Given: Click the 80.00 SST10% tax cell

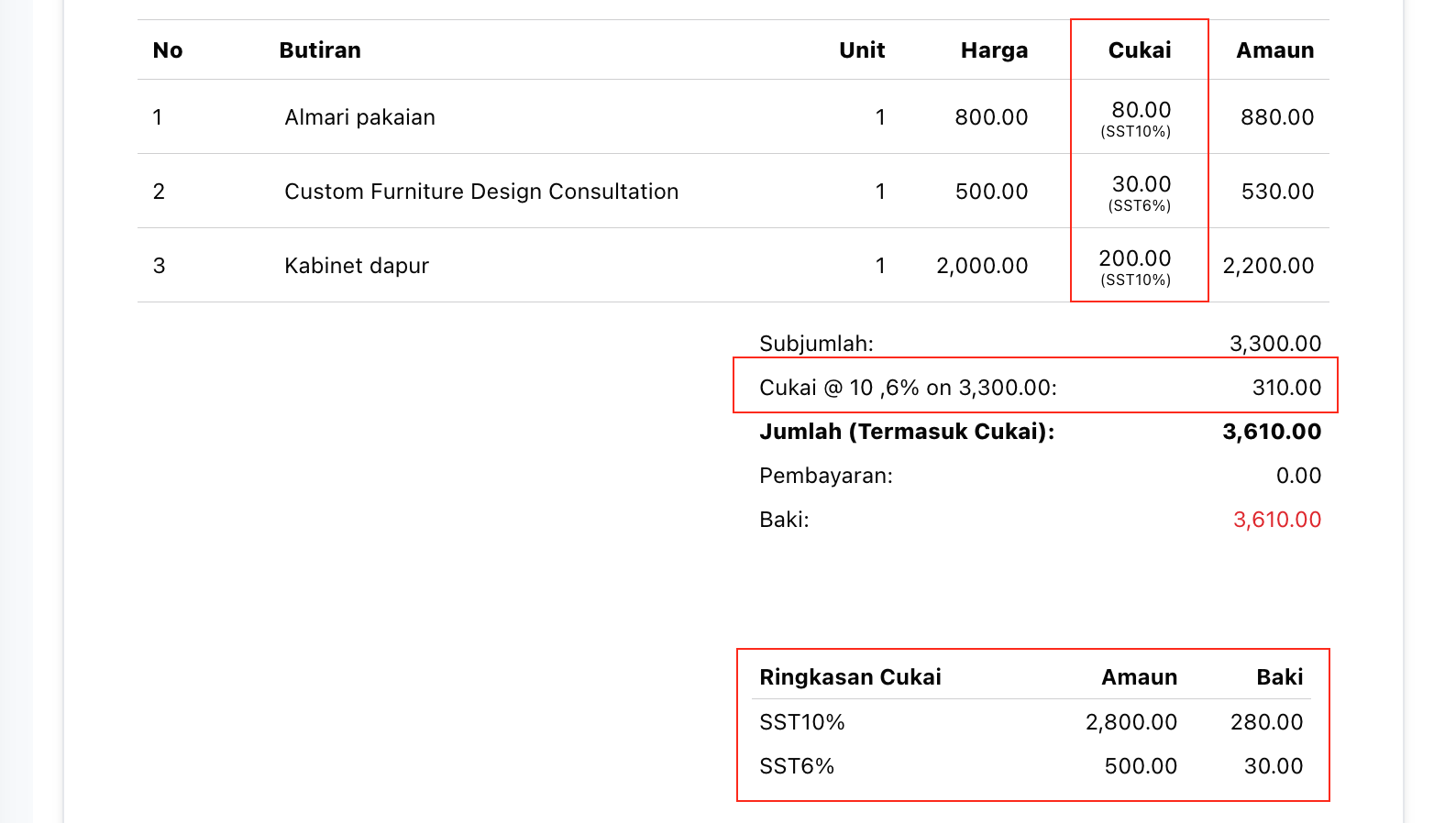Looking at the screenshot, I should click(1137, 118).
